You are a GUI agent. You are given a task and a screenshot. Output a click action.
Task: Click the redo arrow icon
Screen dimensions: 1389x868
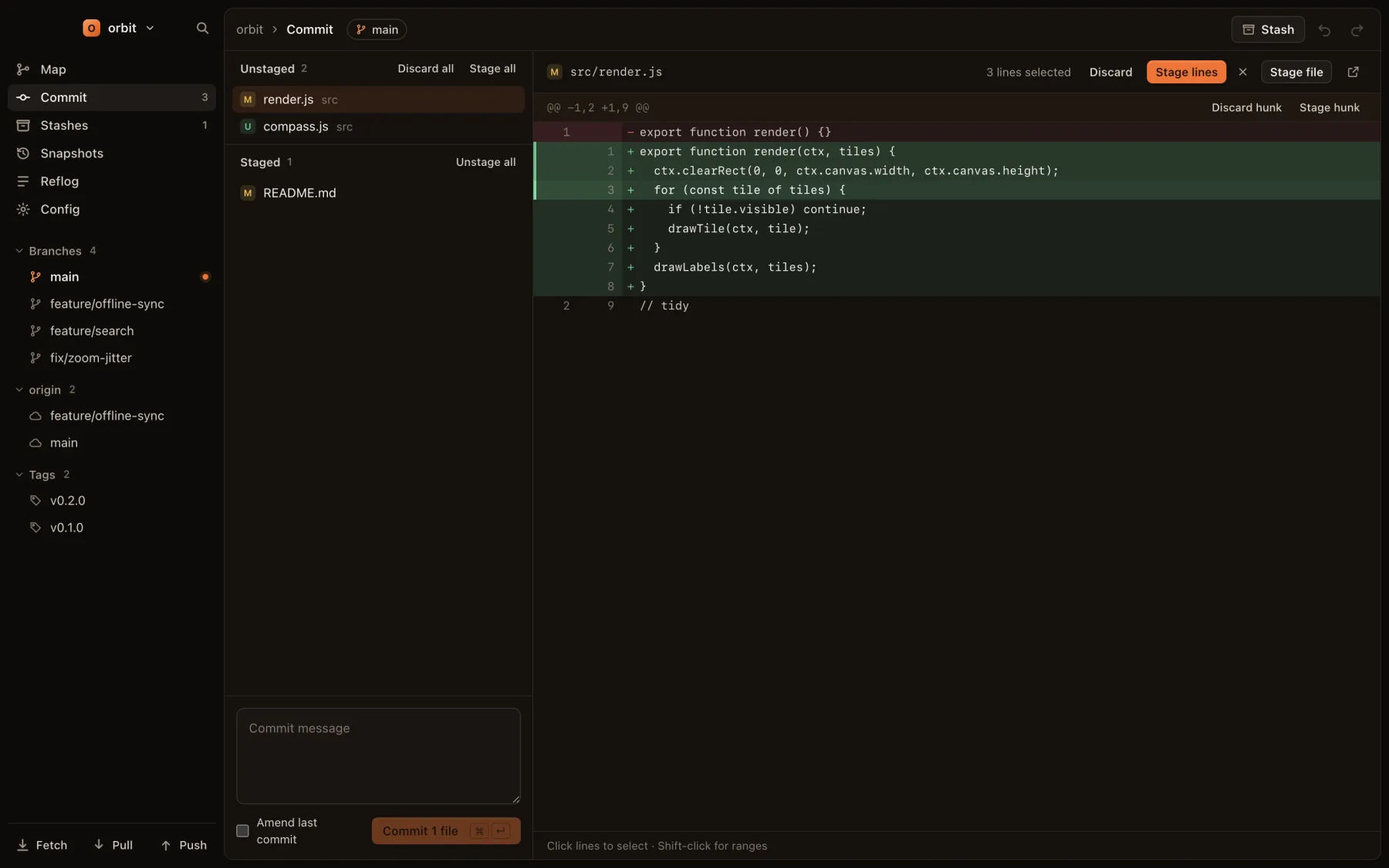[1357, 30]
